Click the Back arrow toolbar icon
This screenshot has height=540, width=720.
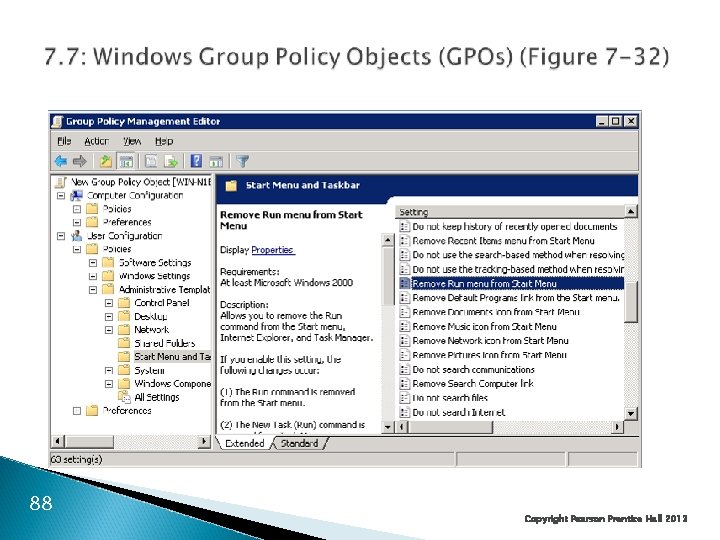coord(61,161)
